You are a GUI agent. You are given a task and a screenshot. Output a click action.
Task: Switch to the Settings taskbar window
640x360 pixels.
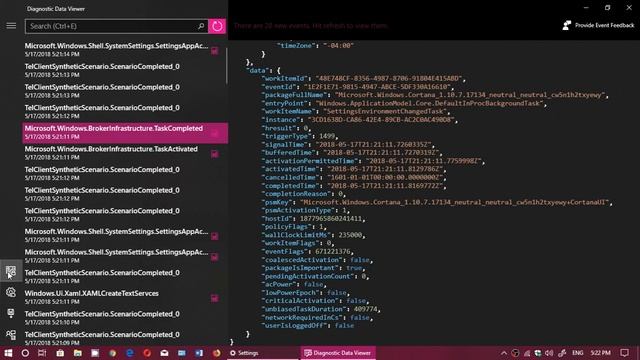[263, 353]
